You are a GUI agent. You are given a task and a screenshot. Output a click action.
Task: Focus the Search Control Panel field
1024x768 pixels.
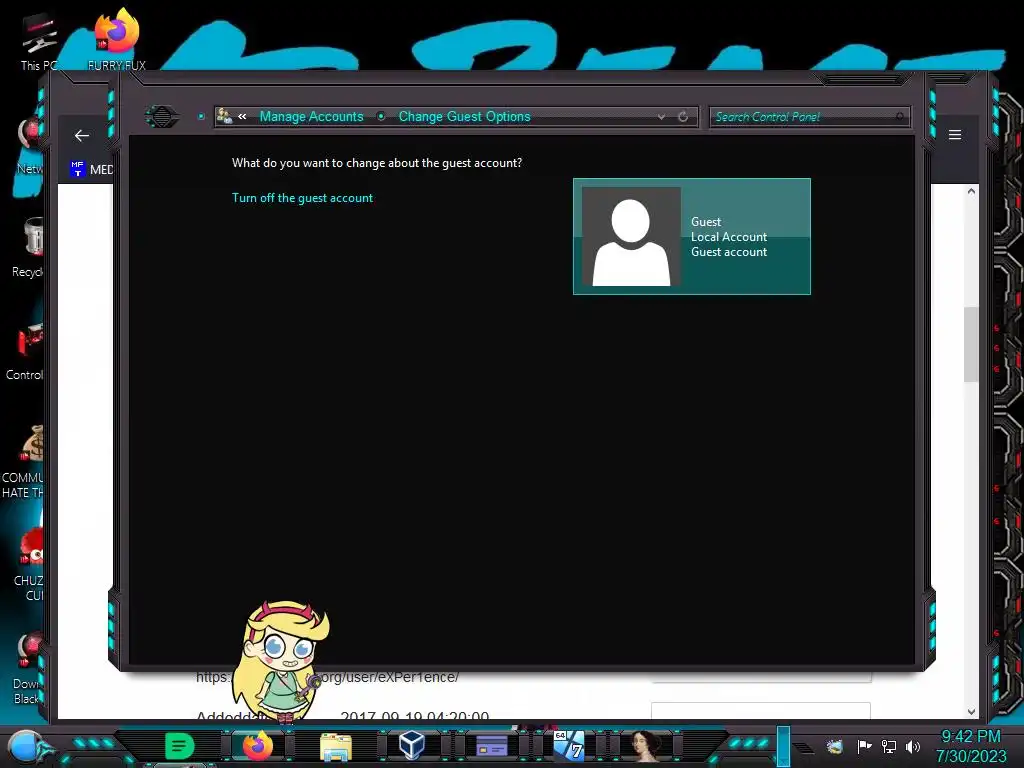pos(809,117)
